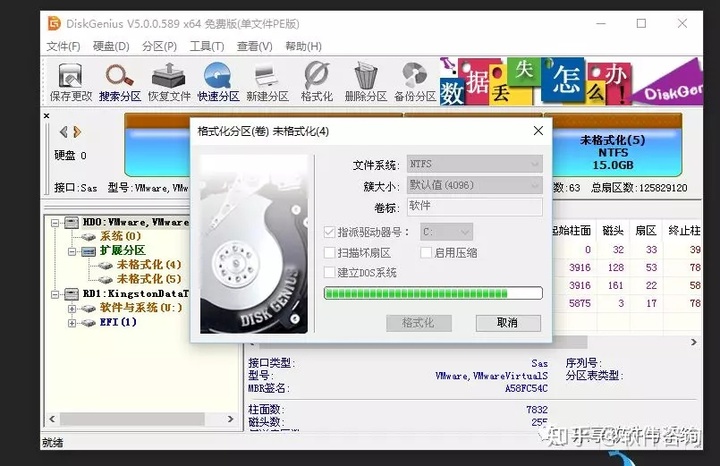Open the 搜索分区 search partition tool
The height and width of the screenshot is (466, 720).
point(120,82)
